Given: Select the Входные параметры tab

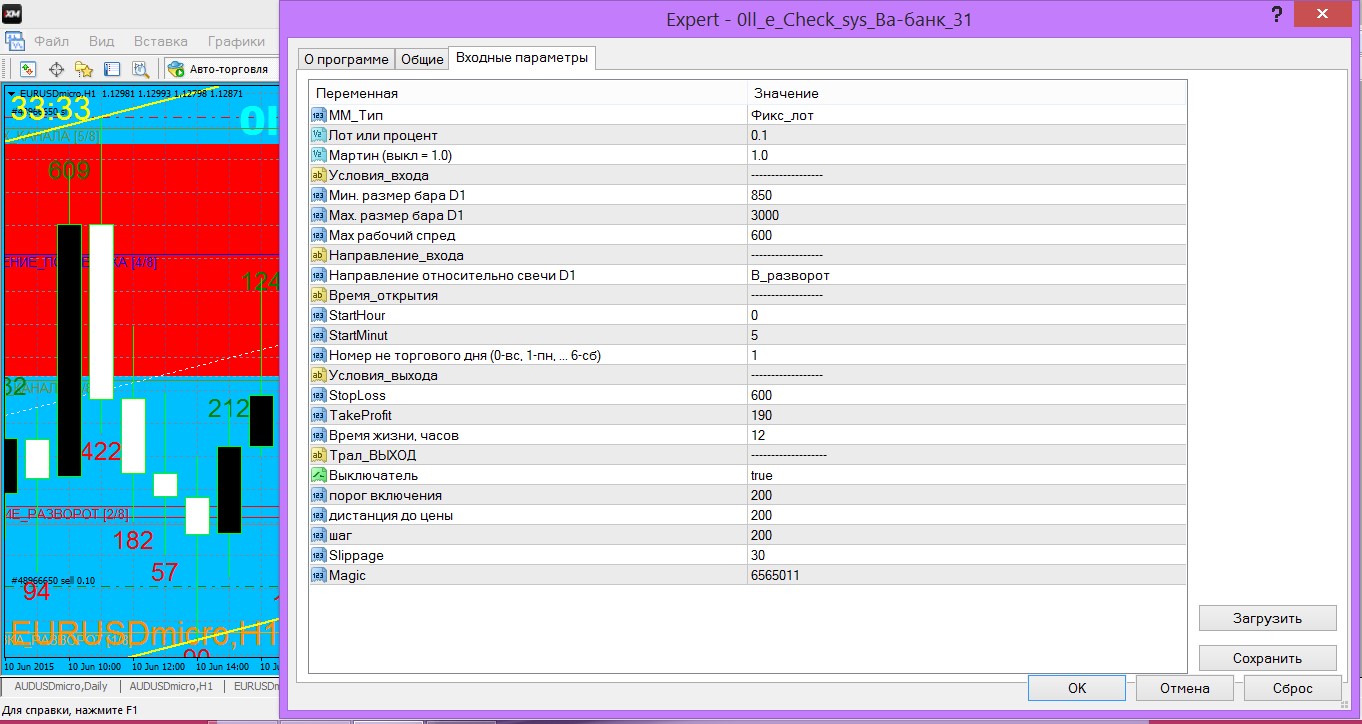Looking at the screenshot, I should point(522,57).
